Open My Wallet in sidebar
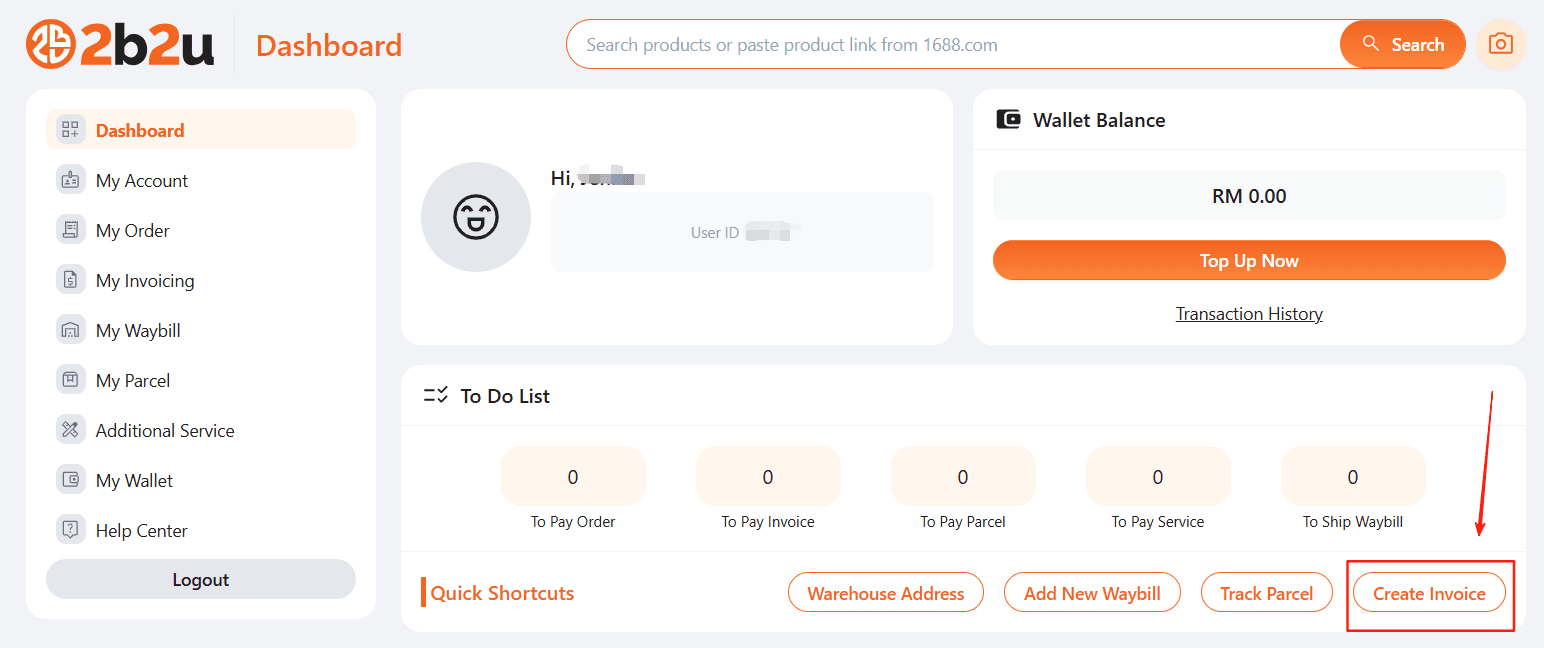Viewport: 1544px width, 648px height. [134, 480]
